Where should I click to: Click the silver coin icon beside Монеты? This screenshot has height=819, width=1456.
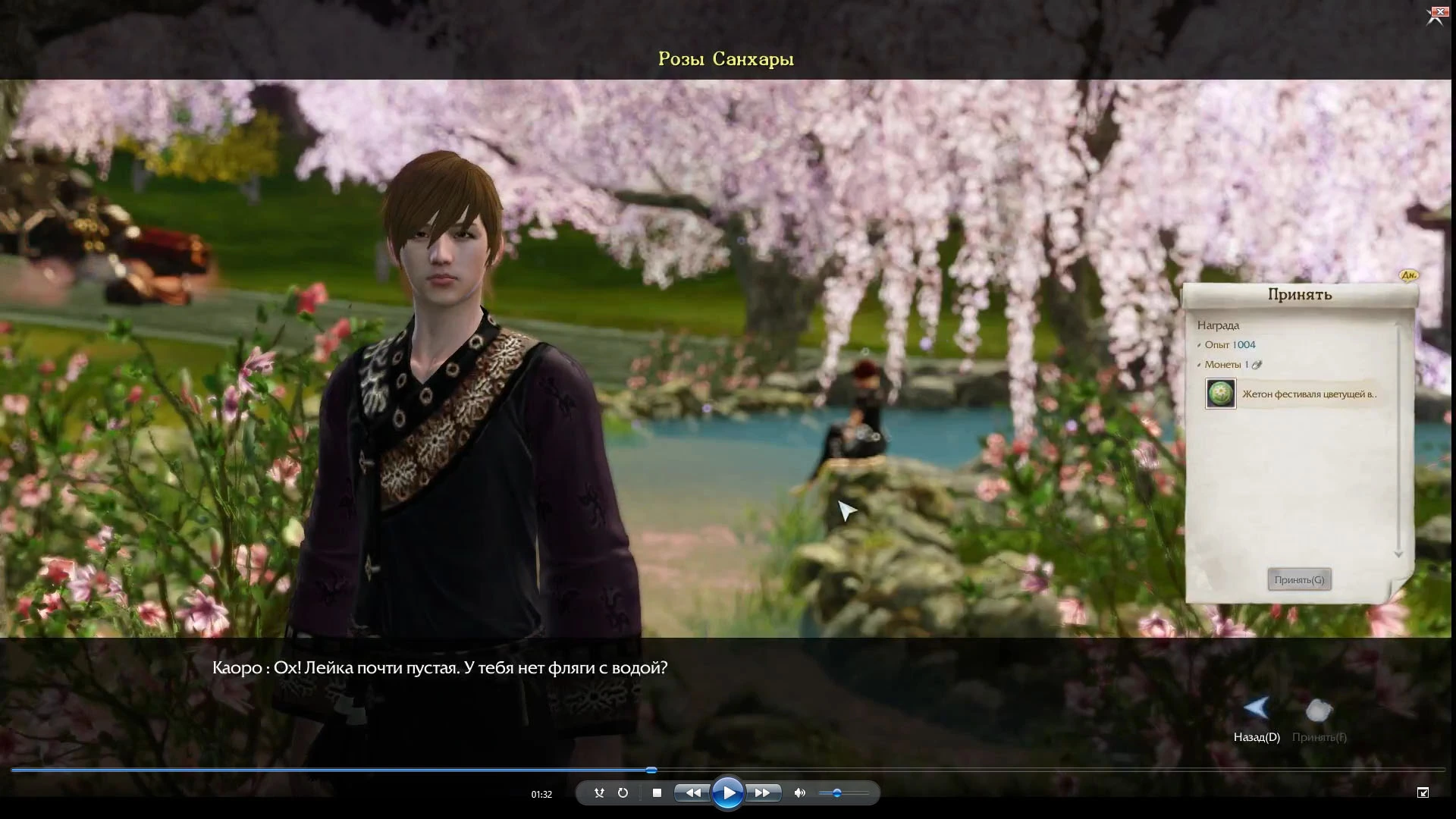click(1257, 365)
